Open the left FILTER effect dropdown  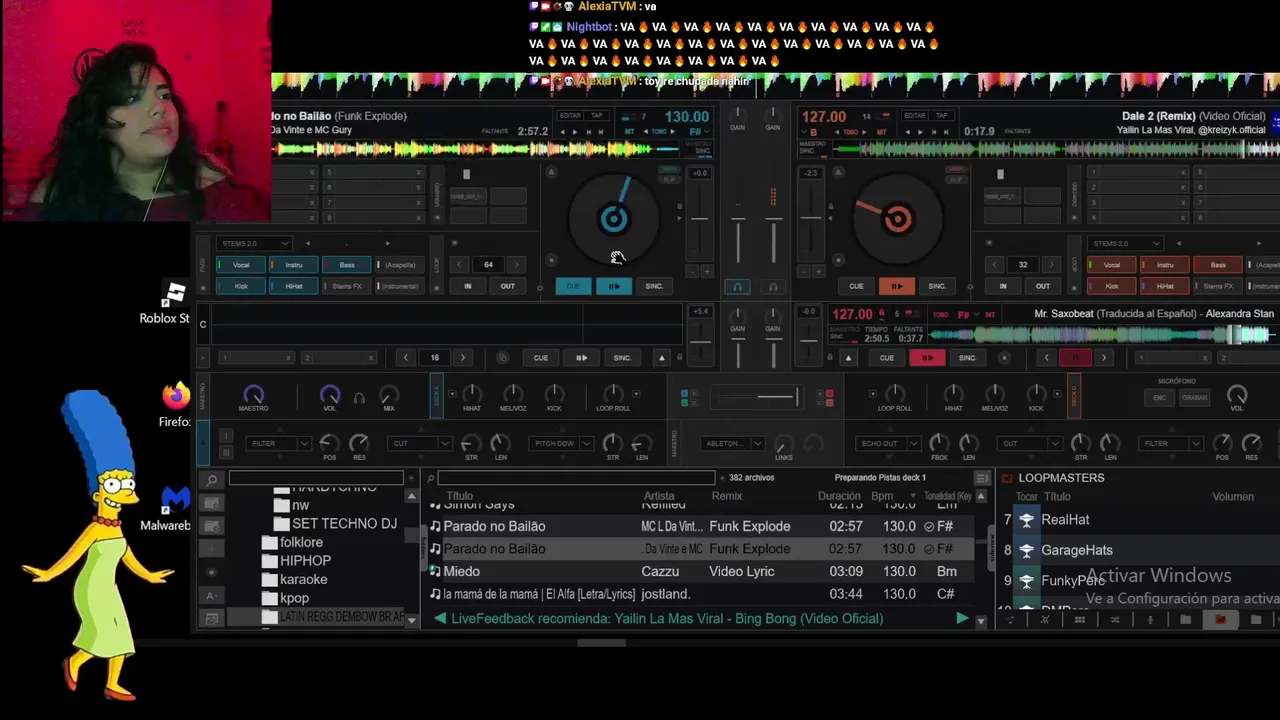278,443
